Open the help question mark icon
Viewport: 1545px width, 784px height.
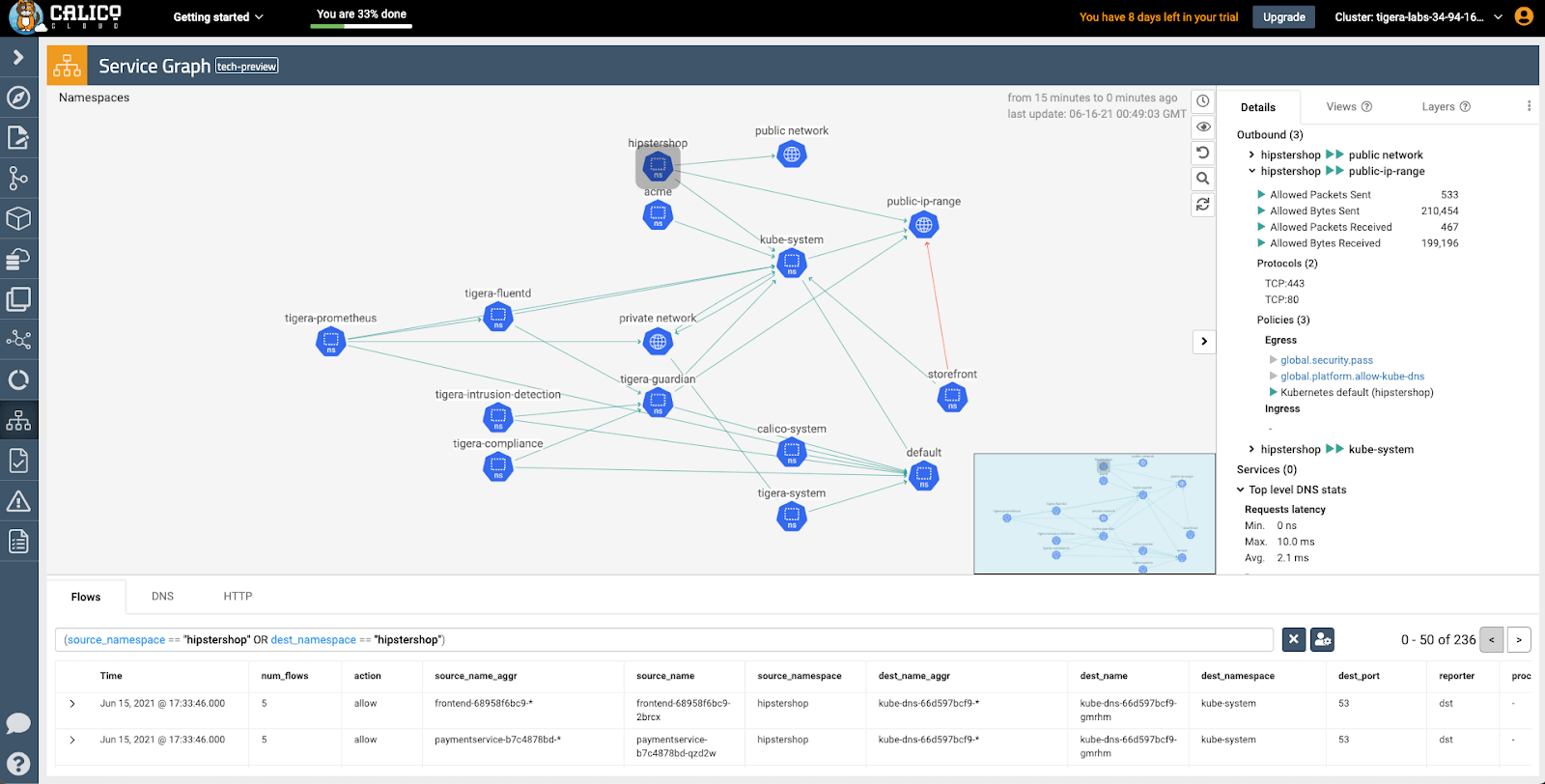[18, 764]
